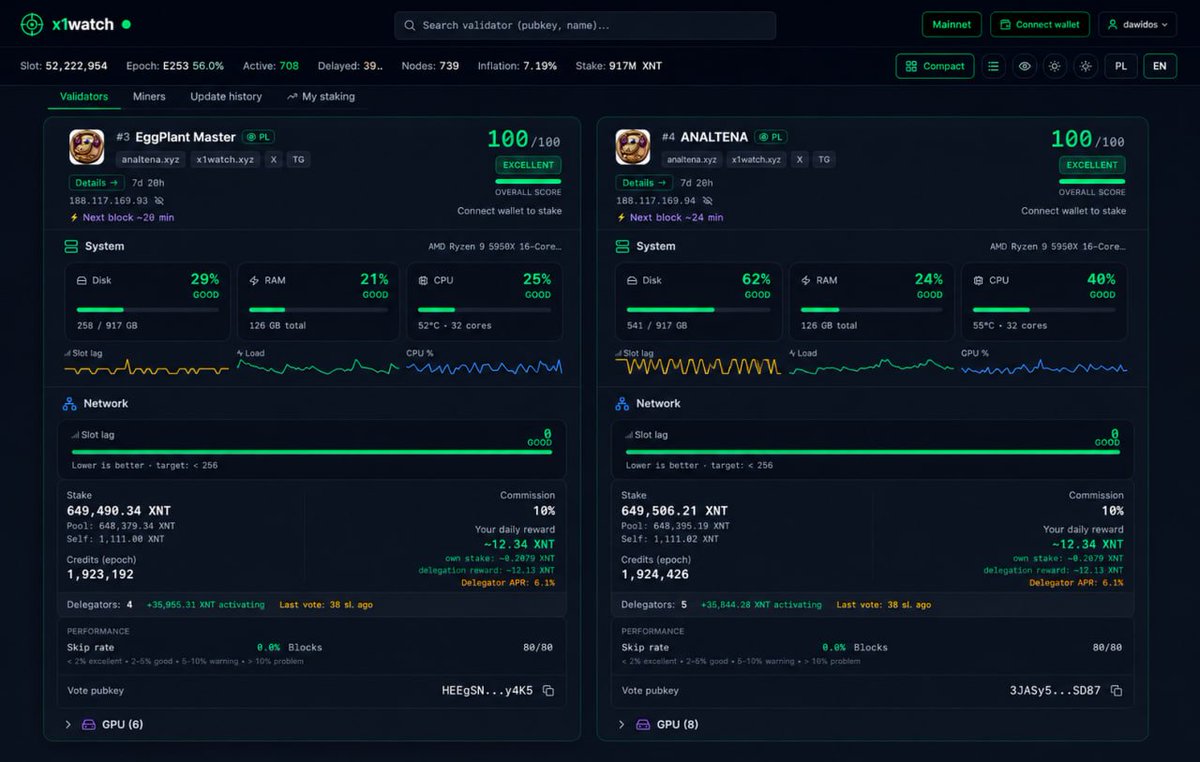Toggle IP visibility for 188.117.169.93
The width and height of the screenshot is (1200, 762).
tap(159, 201)
